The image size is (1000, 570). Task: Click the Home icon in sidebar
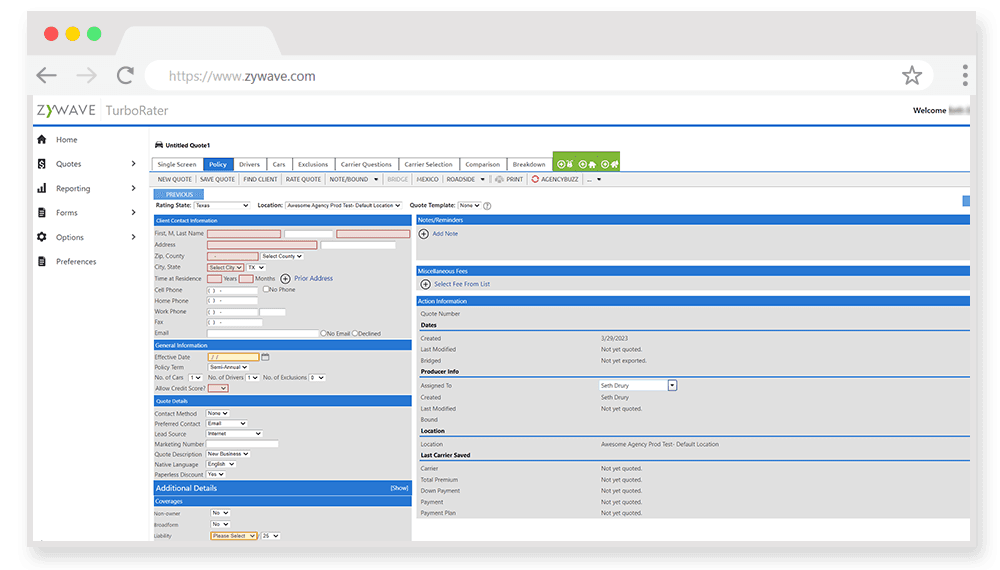point(42,140)
